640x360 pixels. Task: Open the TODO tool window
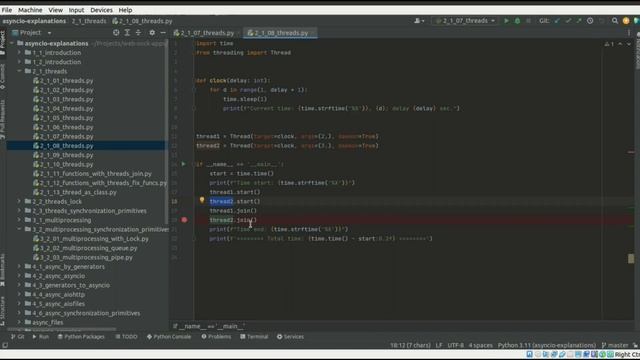pos(126,337)
